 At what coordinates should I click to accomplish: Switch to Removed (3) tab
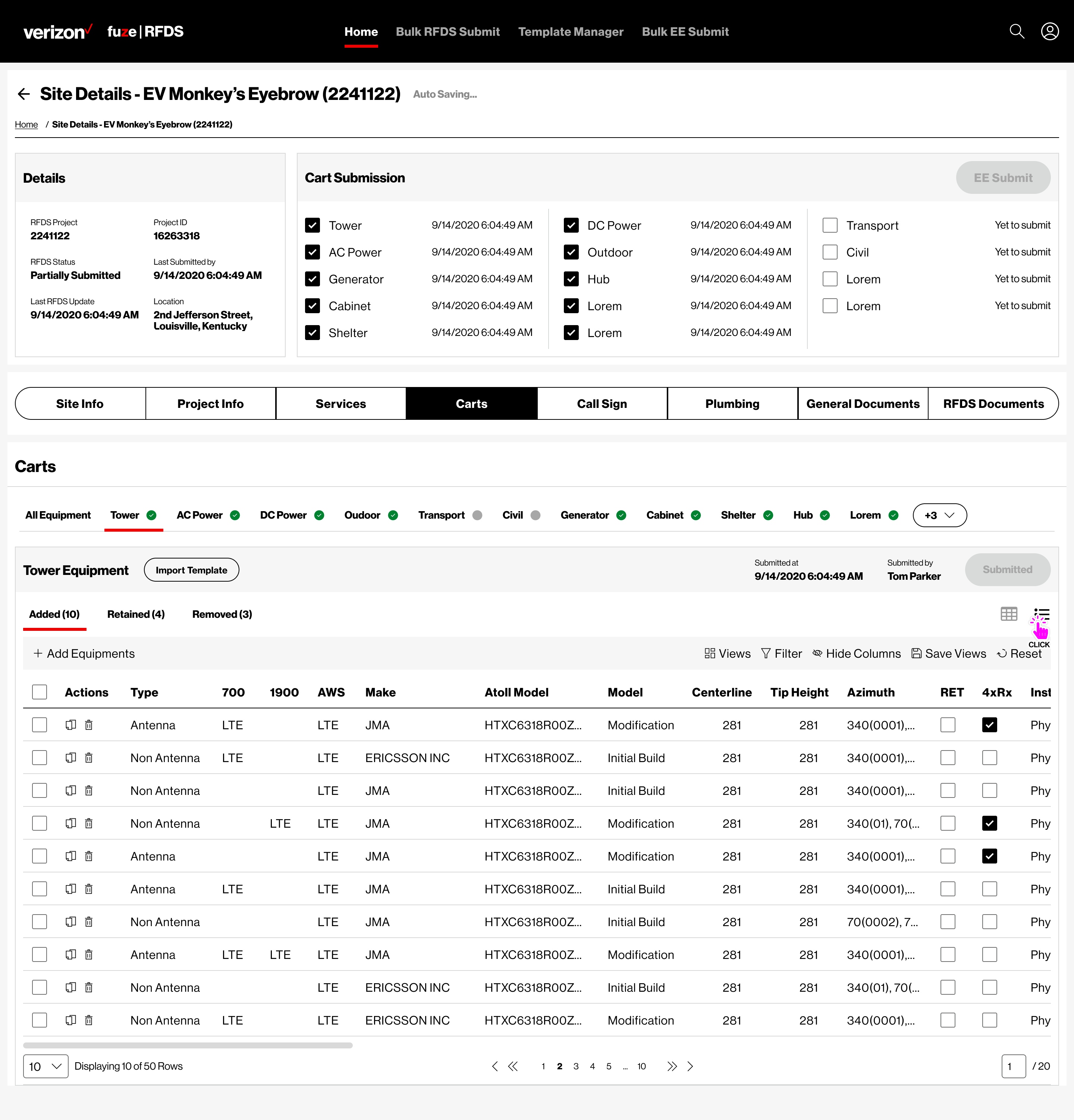tap(222, 614)
